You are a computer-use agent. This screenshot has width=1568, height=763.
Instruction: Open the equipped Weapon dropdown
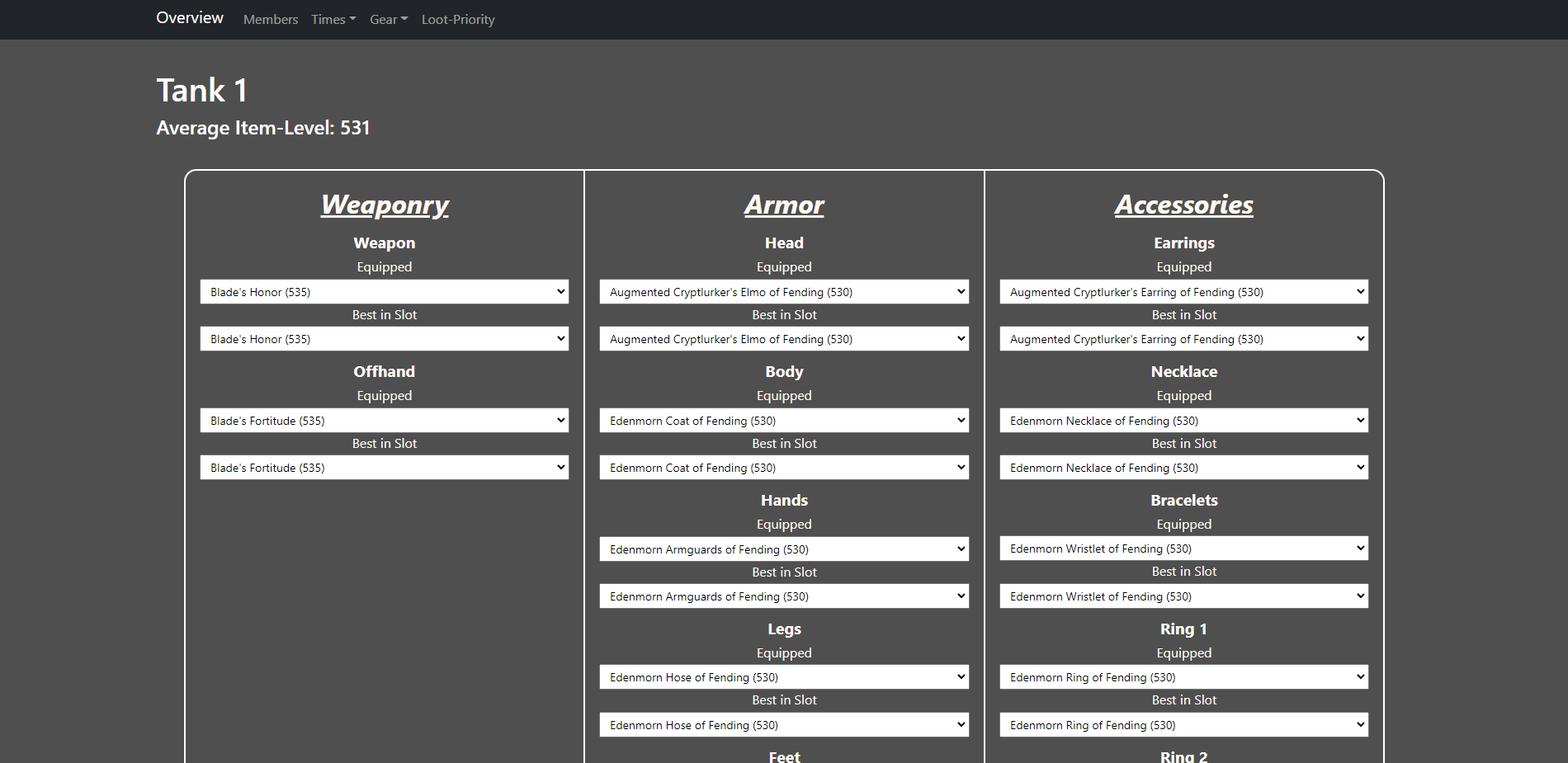pos(384,292)
